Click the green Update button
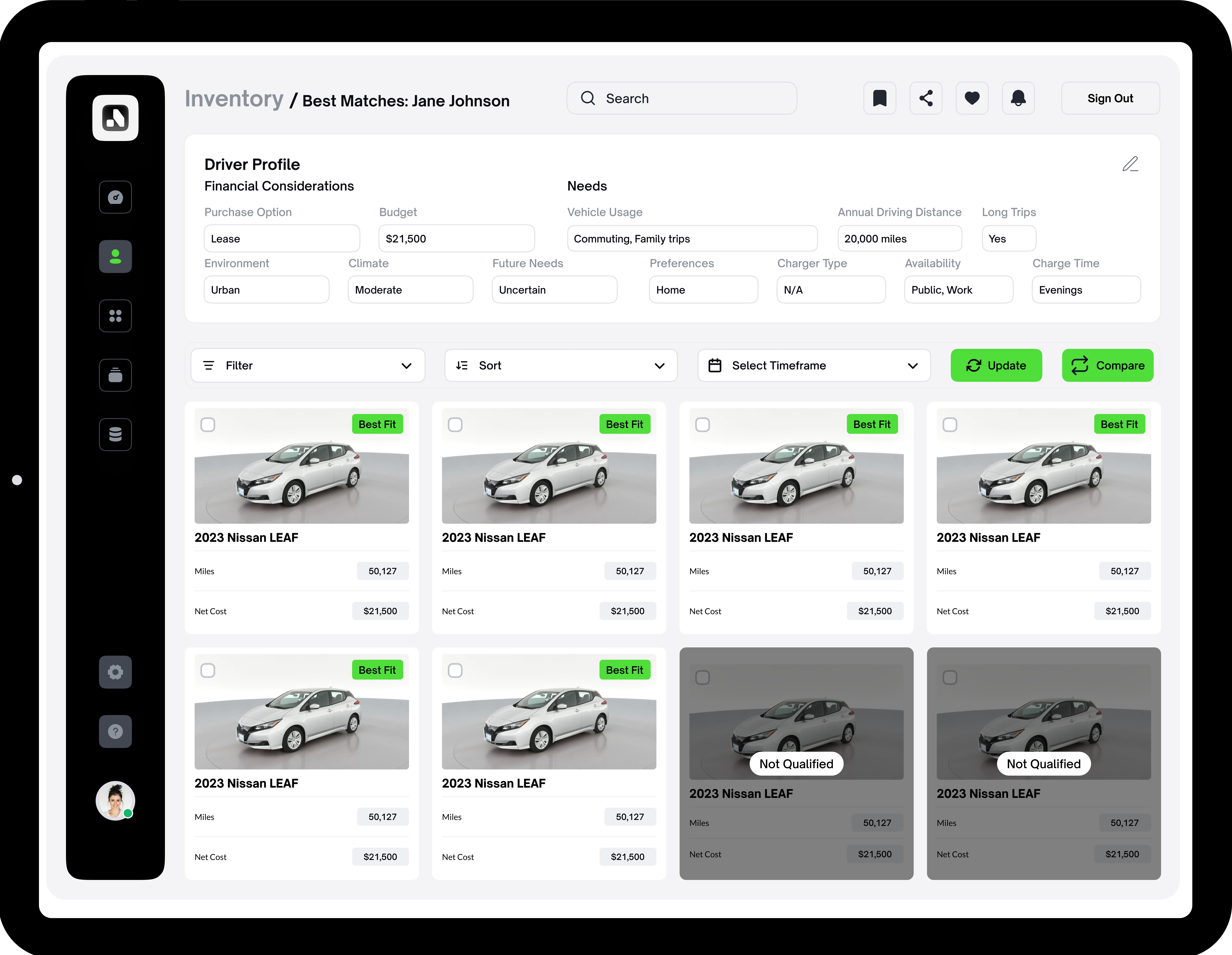The height and width of the screenshot is (955, 1232). (x=996, y=366)
